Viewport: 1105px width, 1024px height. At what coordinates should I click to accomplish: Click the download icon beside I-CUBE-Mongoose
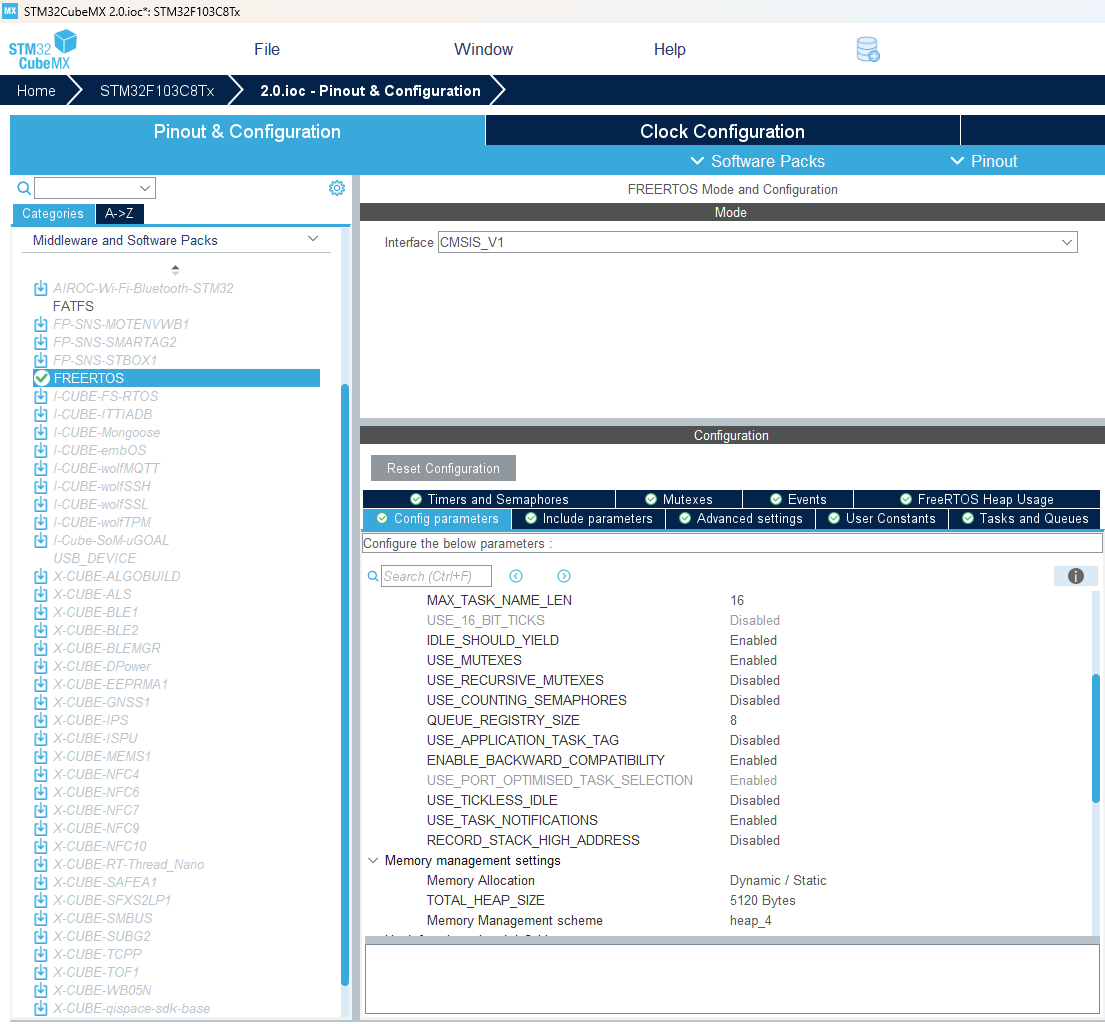coord(41,432)
